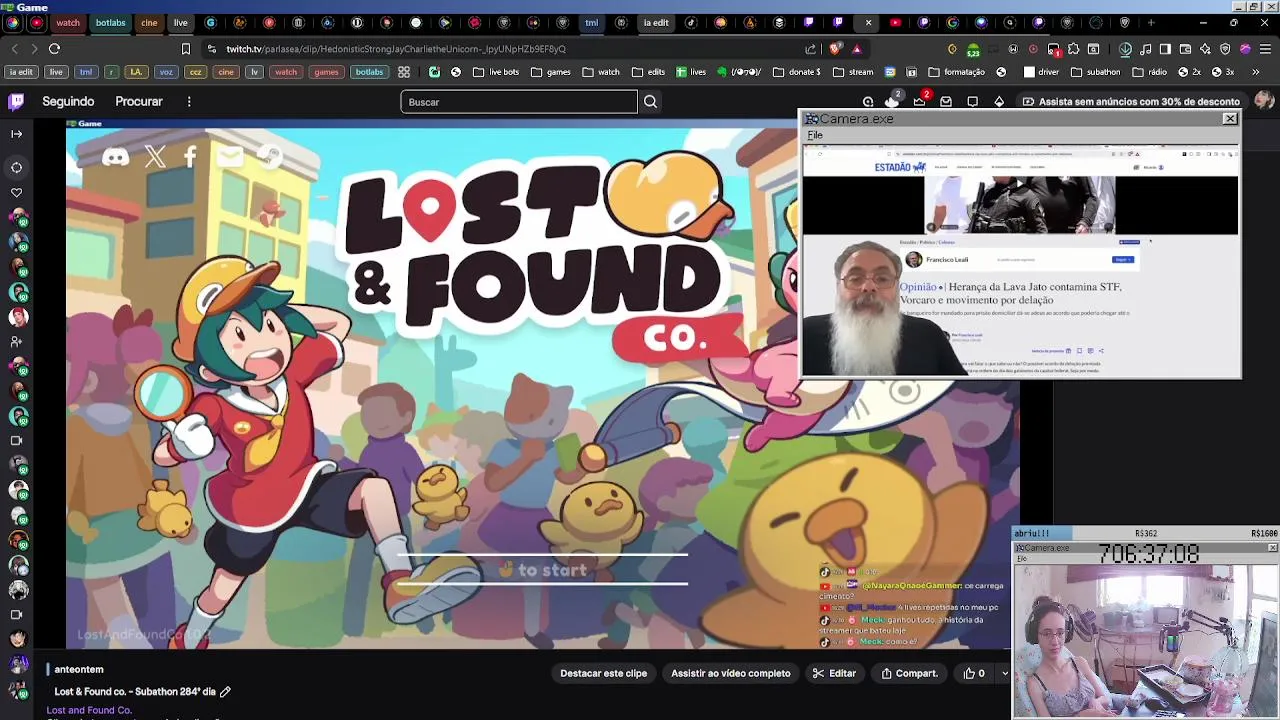Like the clip with thumbs up
Image resolution: width=1280 pixels, height=720 pixels.
coord(974,673)
